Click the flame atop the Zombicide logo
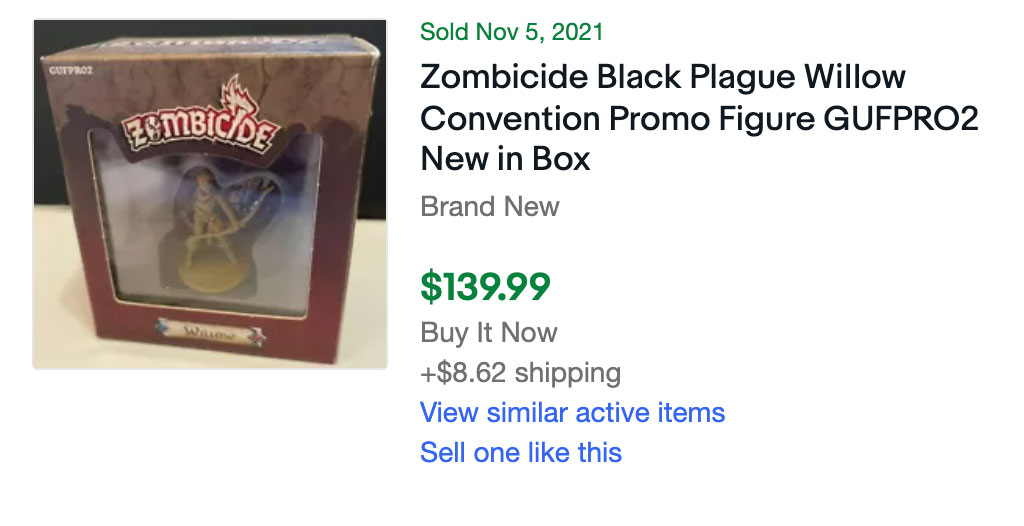The width and height of the screenshot is (1024, 526). point(238,98)
